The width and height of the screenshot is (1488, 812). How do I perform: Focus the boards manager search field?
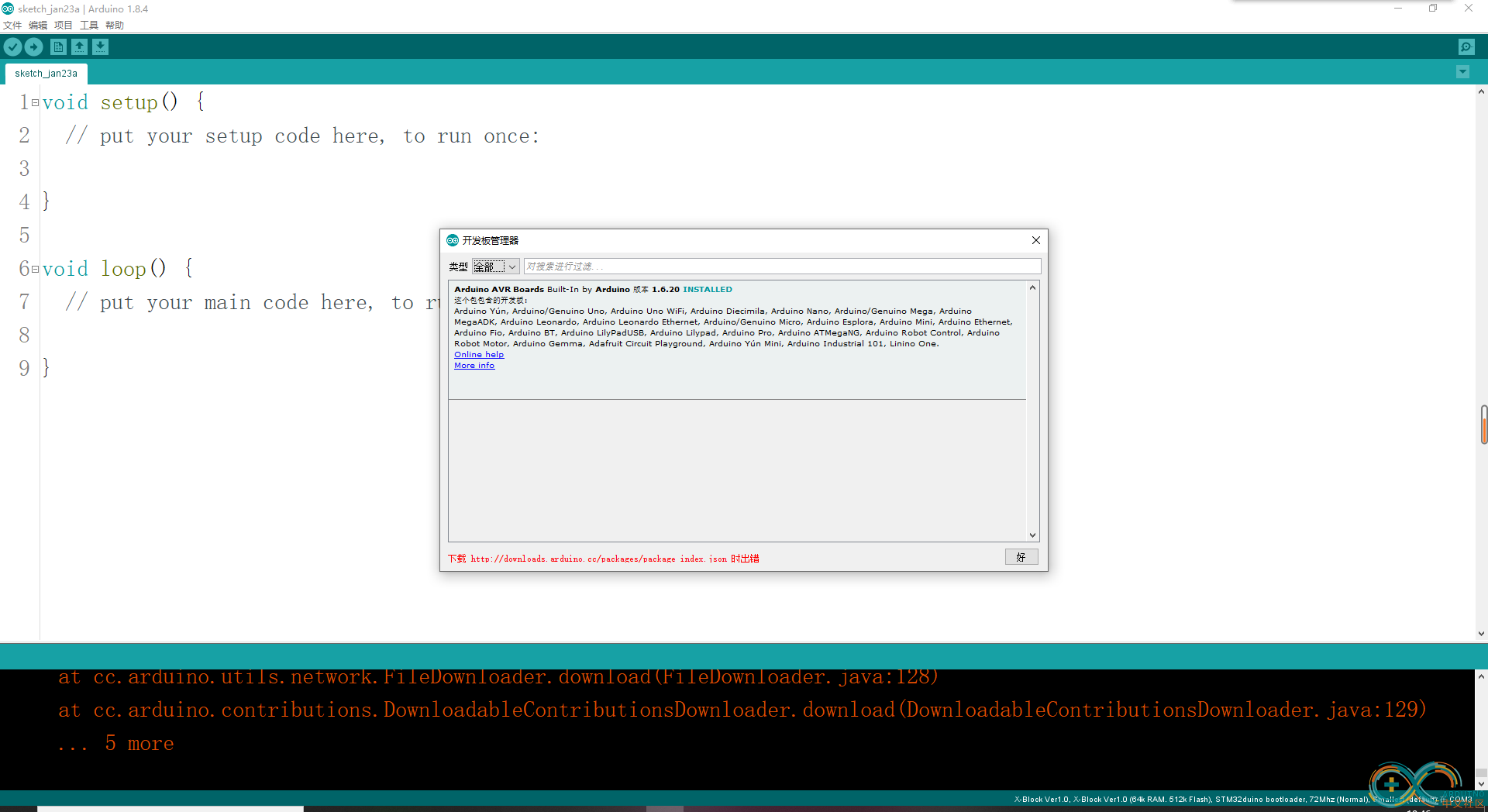click(x=782, y=267)
